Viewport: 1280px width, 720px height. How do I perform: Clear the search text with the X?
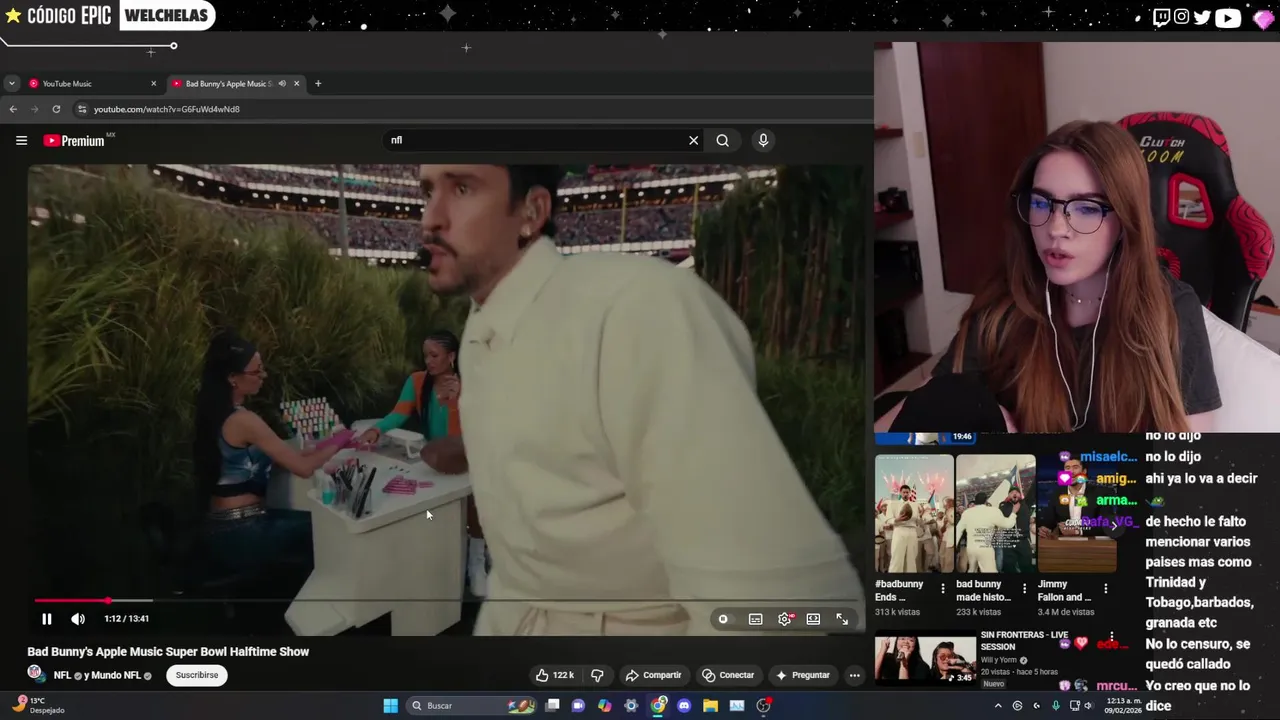point(693,140)
